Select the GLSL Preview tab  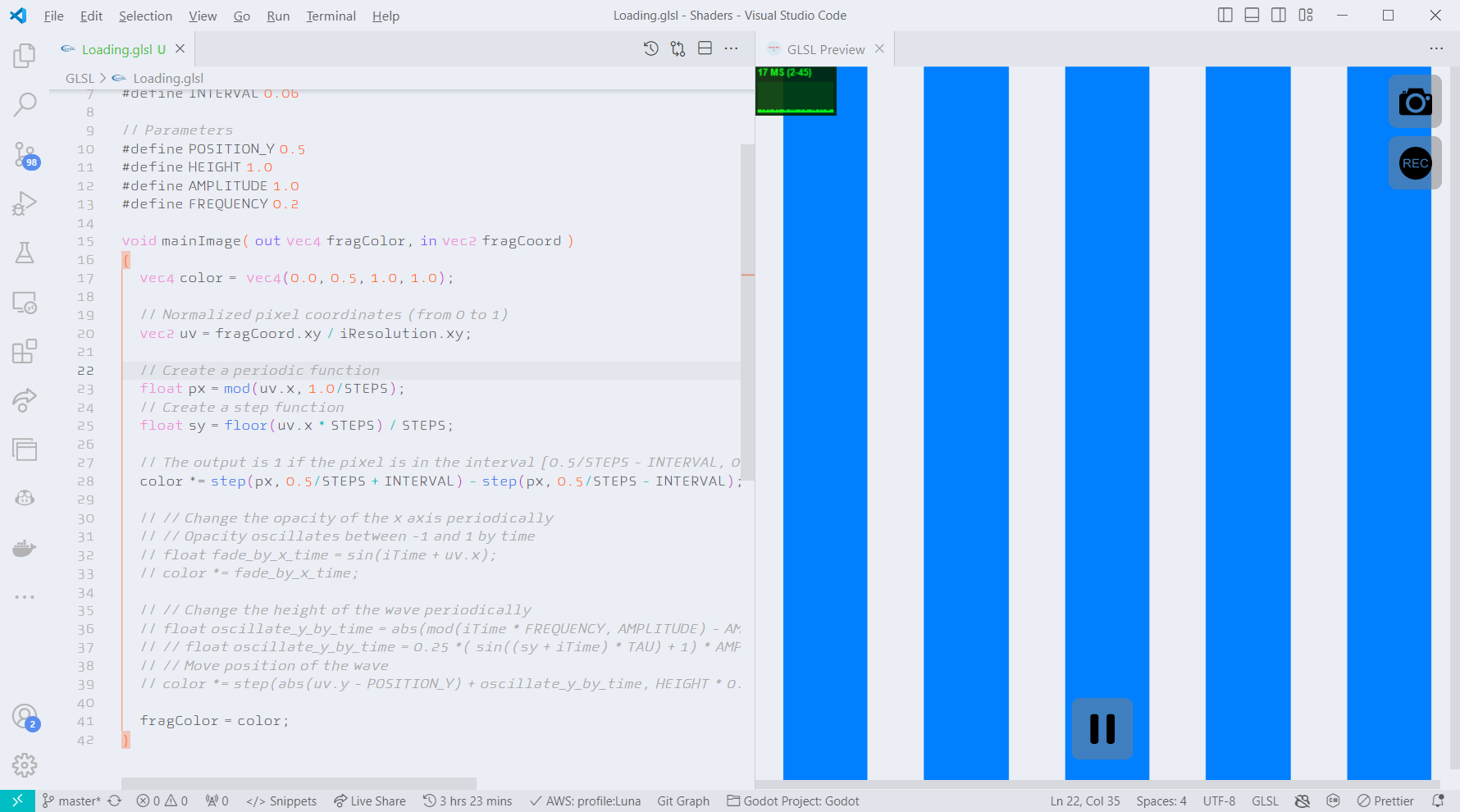click(824, 49)
